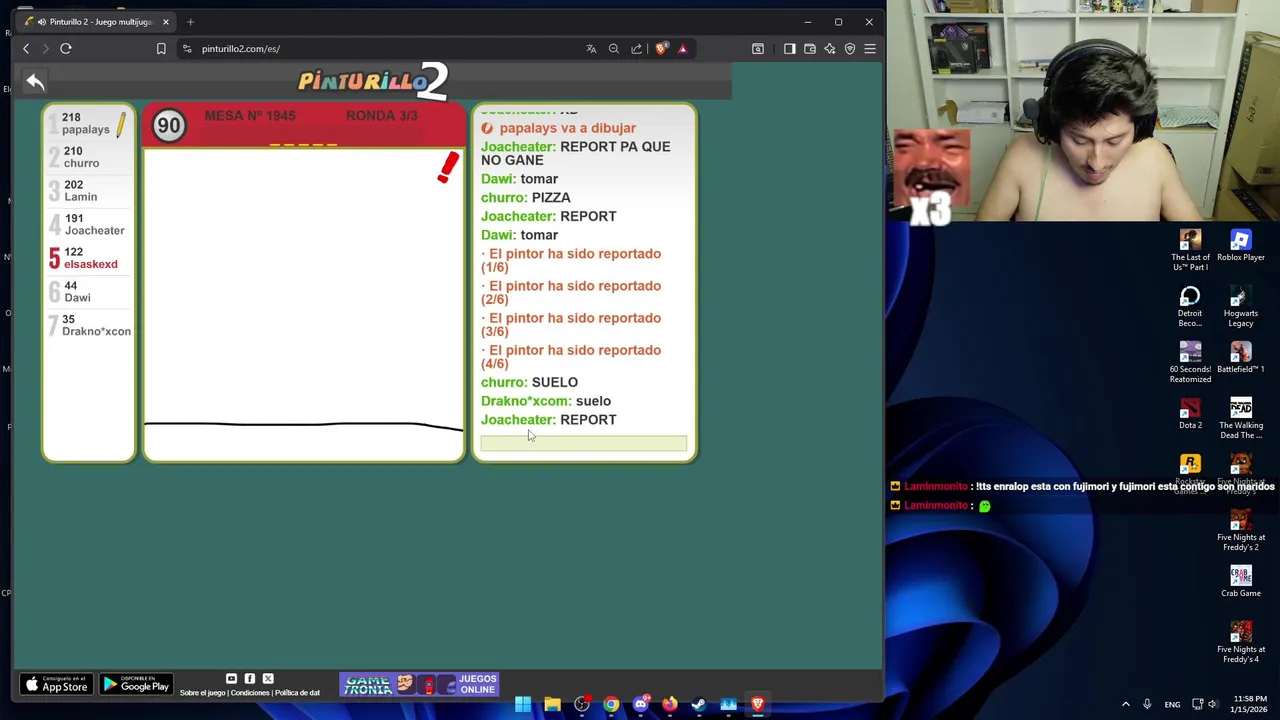
Task: Click the ENG language indicator
Action: click(1172, 704)
